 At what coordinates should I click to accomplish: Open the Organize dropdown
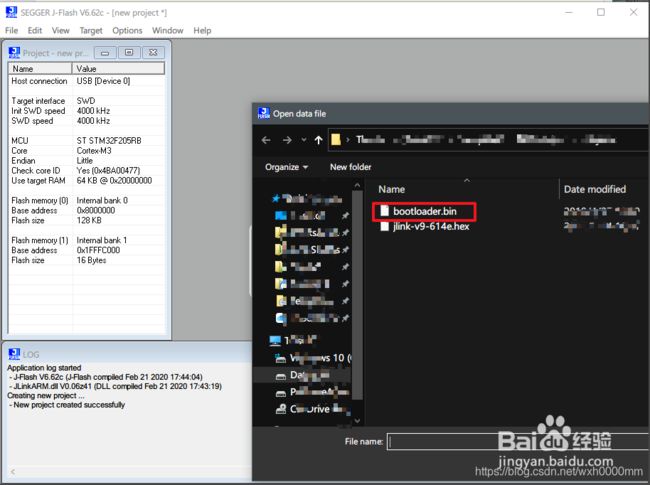coord(286,167)
